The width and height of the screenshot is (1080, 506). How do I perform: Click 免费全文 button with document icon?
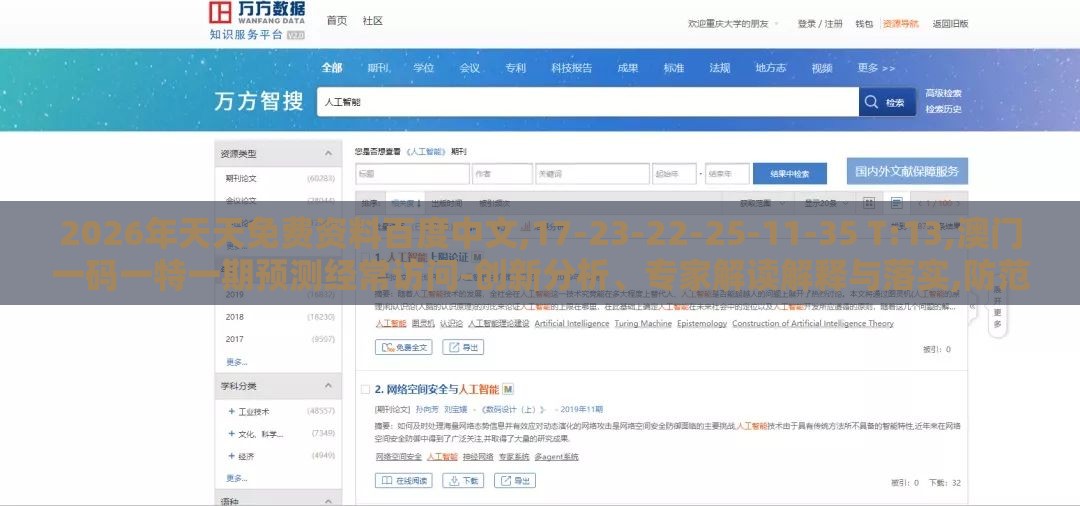[404, 348]
